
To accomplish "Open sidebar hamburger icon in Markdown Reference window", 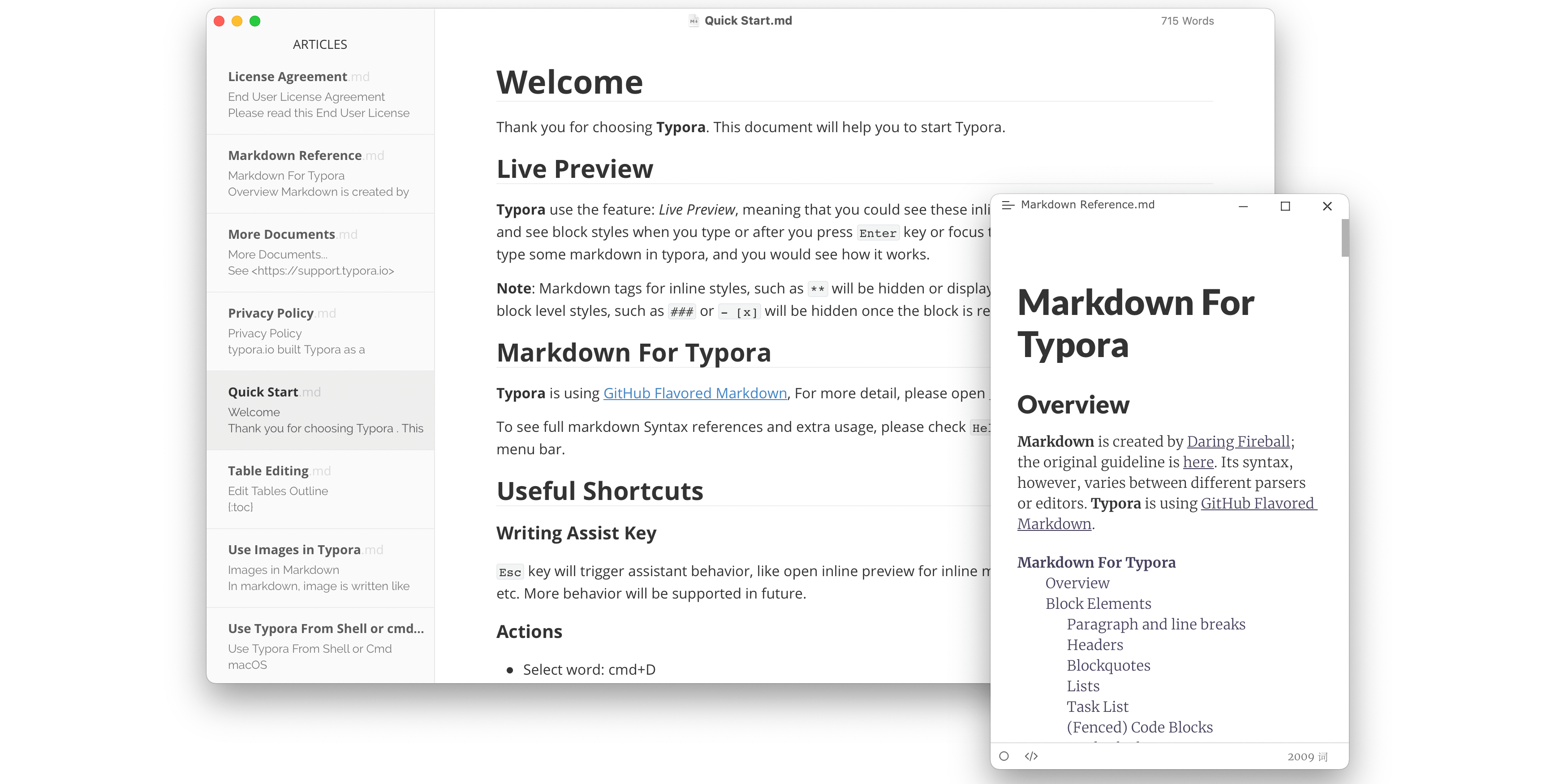I will (1008, 205).
